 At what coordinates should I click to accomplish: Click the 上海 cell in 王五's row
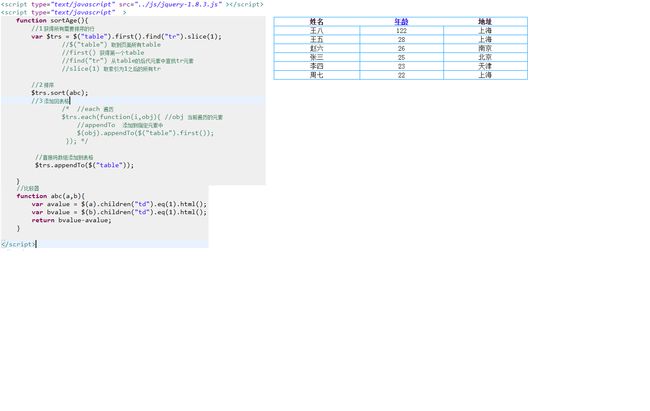click(x=485, y=39)
